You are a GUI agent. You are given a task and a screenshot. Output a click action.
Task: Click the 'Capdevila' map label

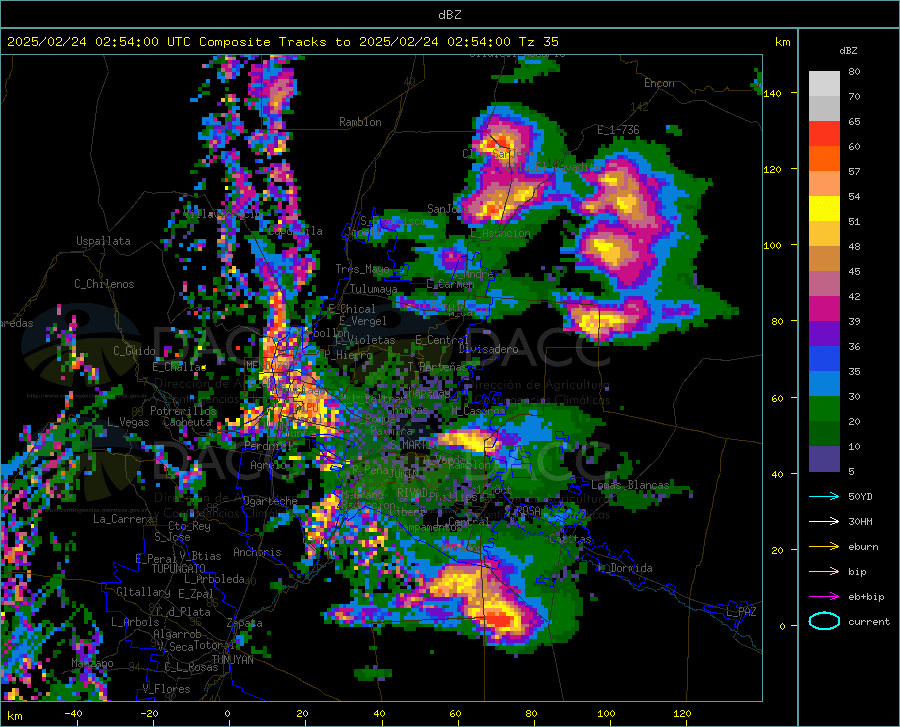pos(295,231)
